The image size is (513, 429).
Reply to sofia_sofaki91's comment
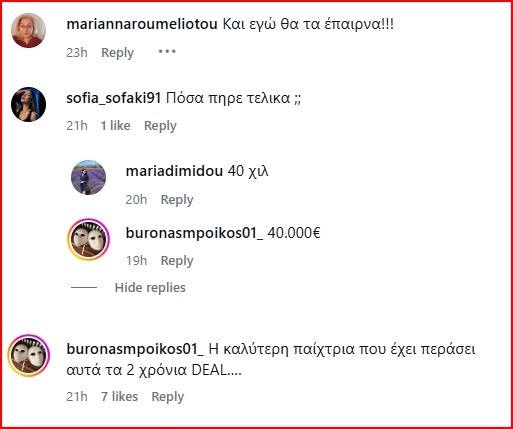point(160,126)
